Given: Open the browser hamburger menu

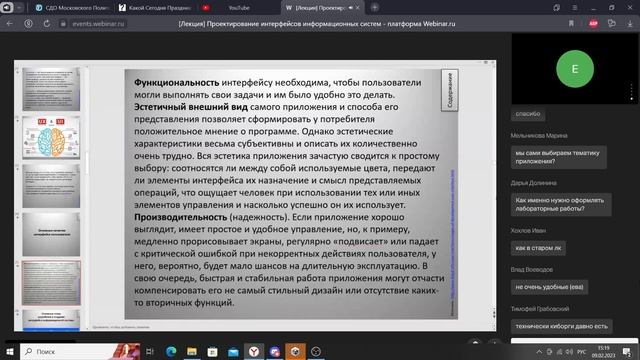Looking at the screenshot, I should tap(575, 8).
